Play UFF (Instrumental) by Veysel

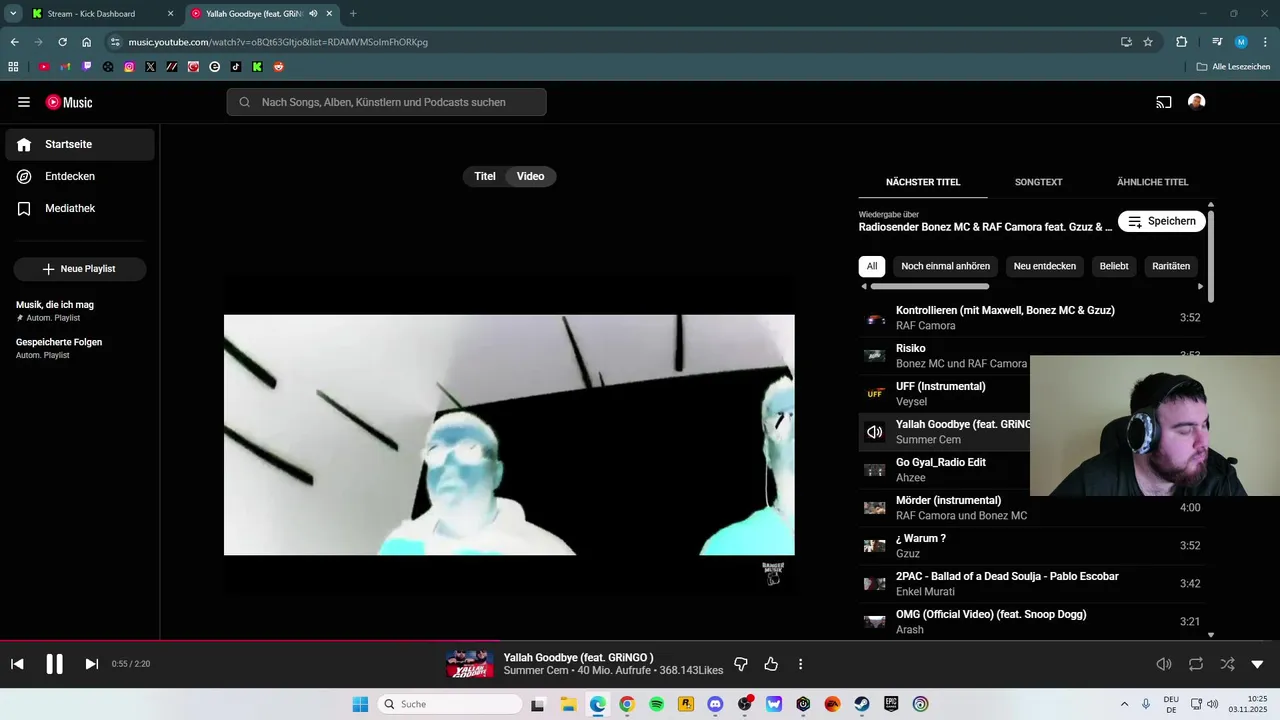coord(944,394)
